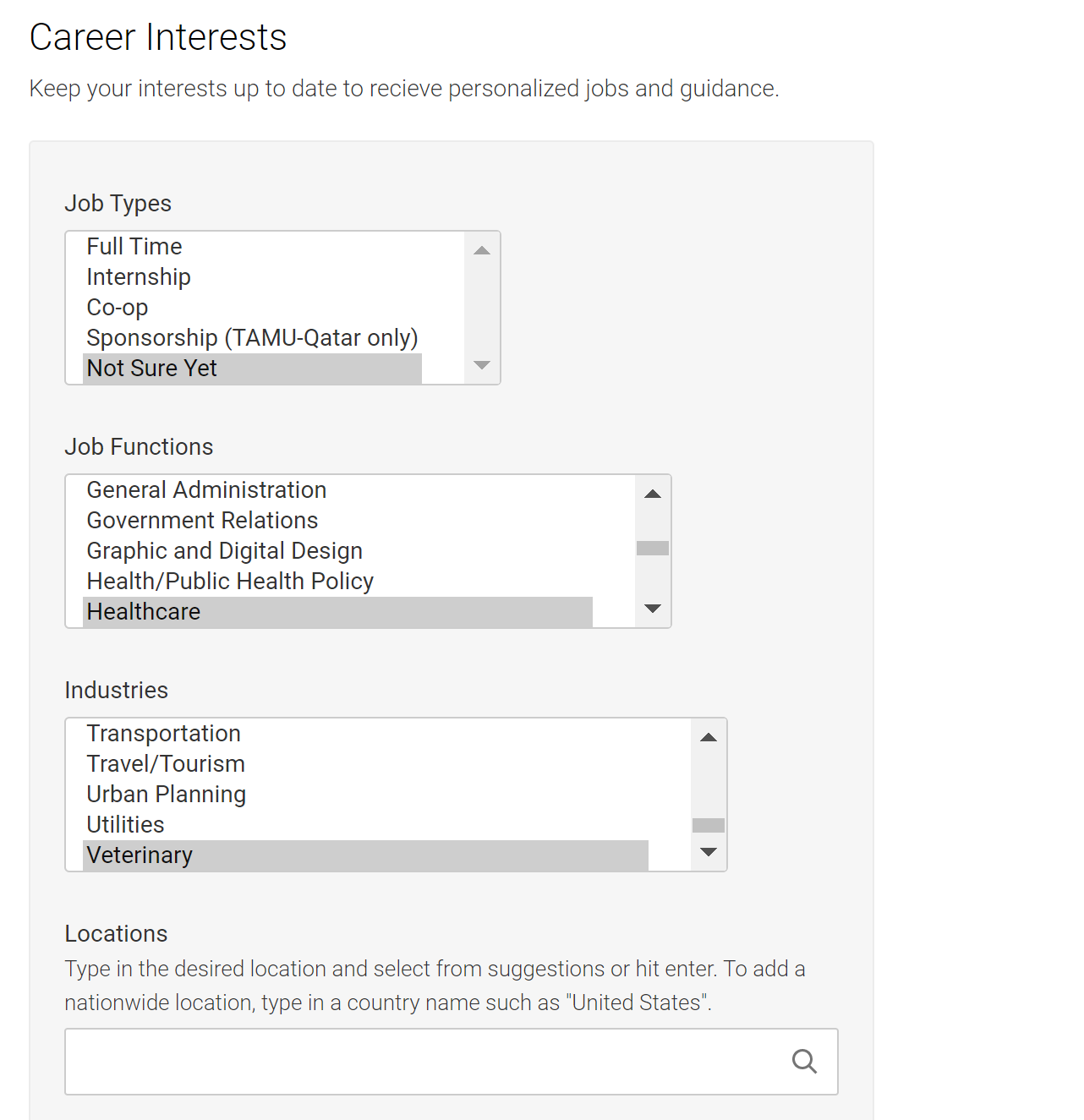Click the search magnifier icon in Locations
The image size is (1084, 1120).
point(804,1061)
